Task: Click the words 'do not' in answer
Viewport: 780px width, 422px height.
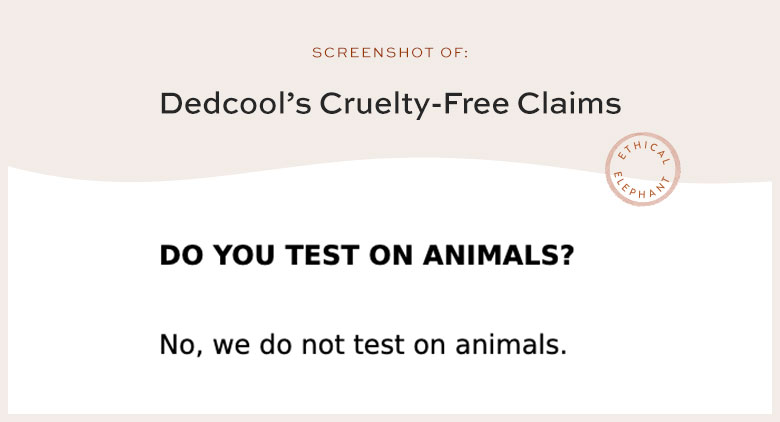Action: point(302,344)
